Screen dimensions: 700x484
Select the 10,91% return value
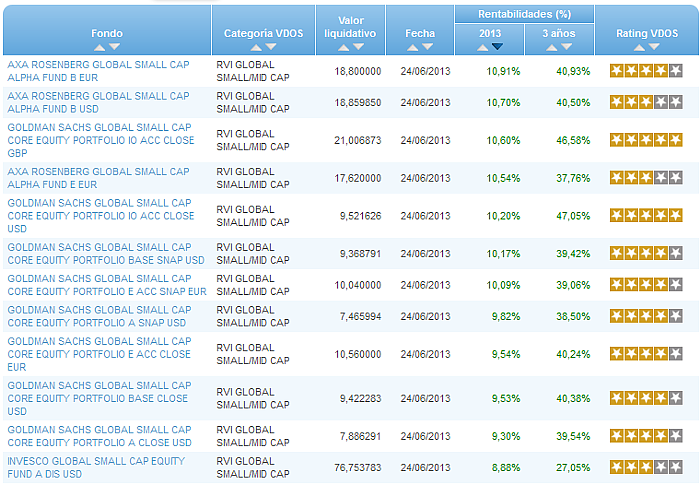click(x=503, y=71)
